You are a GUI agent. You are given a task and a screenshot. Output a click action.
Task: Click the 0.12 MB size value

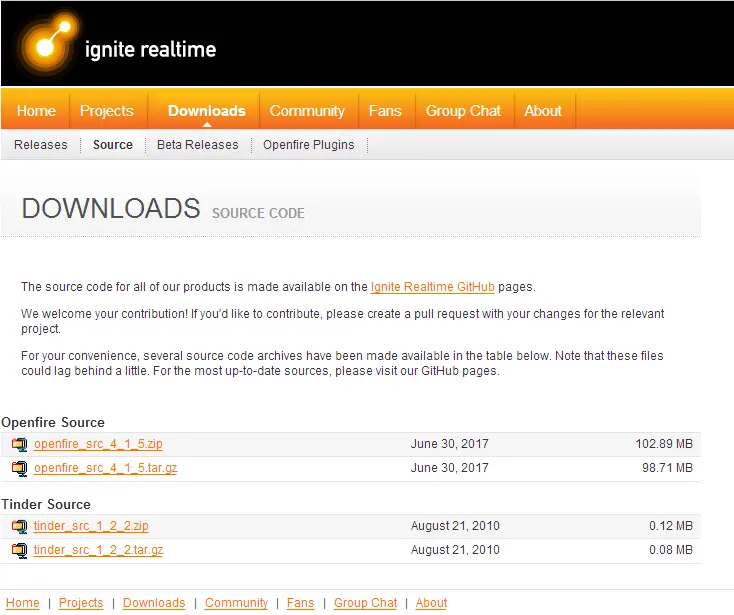(x=671, y=526)
